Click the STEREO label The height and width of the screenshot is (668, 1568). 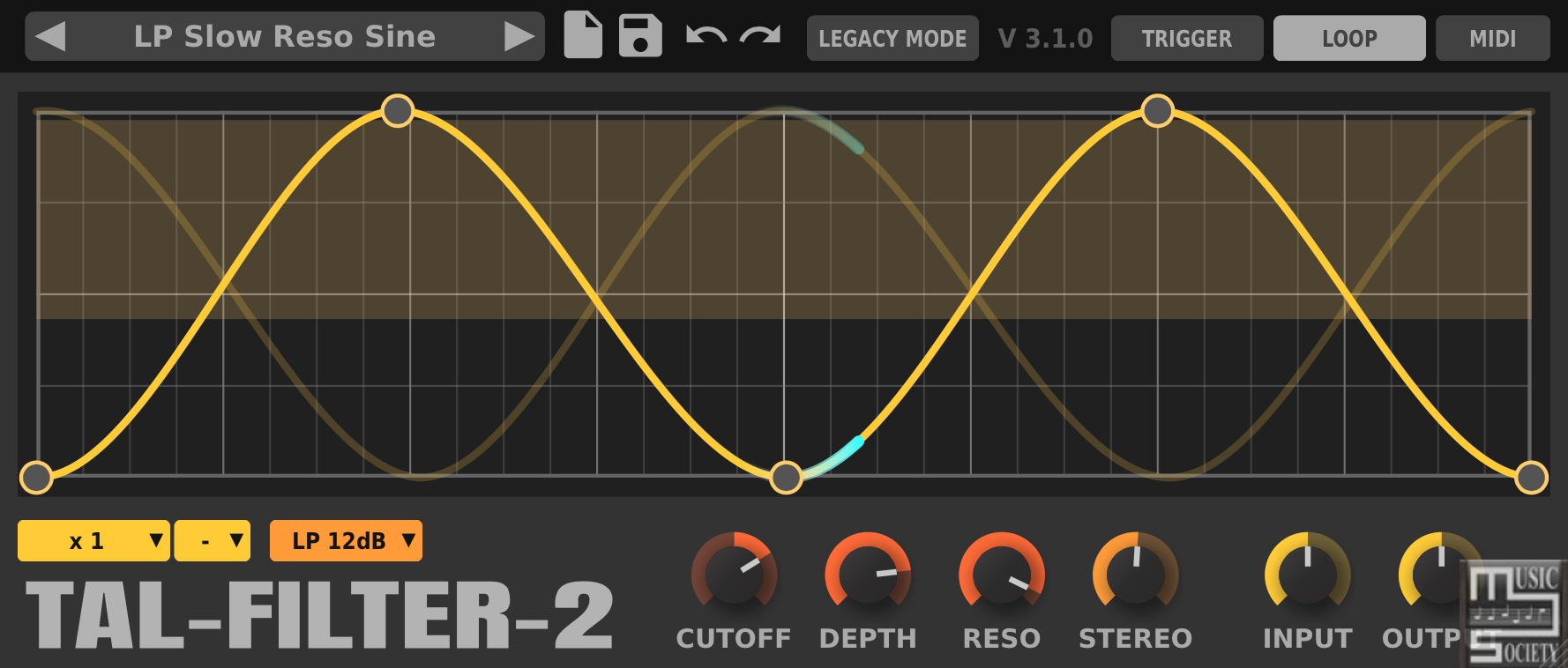point(1136,638)
